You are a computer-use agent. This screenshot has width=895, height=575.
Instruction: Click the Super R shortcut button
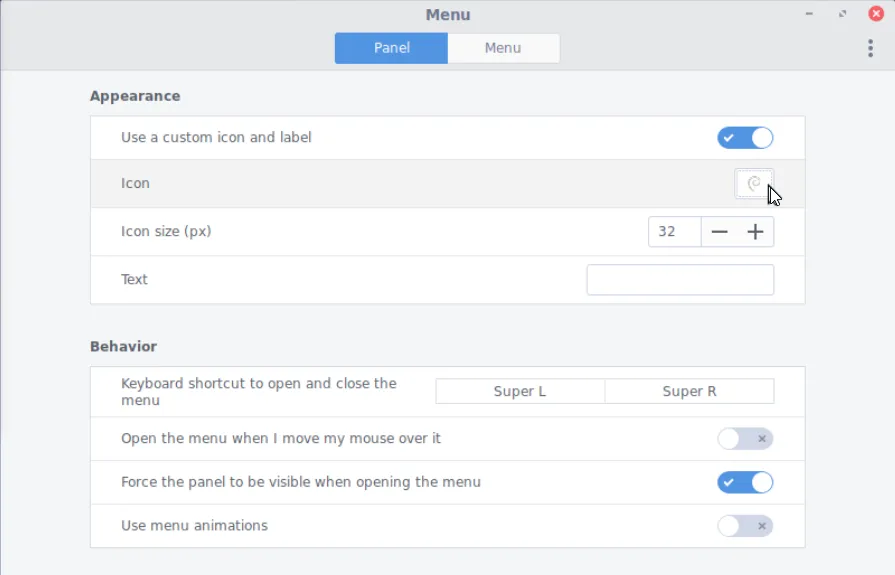click(689, 391)
